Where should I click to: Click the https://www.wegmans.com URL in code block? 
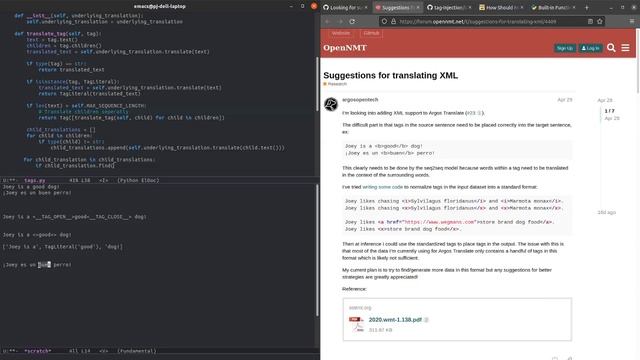point(440,222)
